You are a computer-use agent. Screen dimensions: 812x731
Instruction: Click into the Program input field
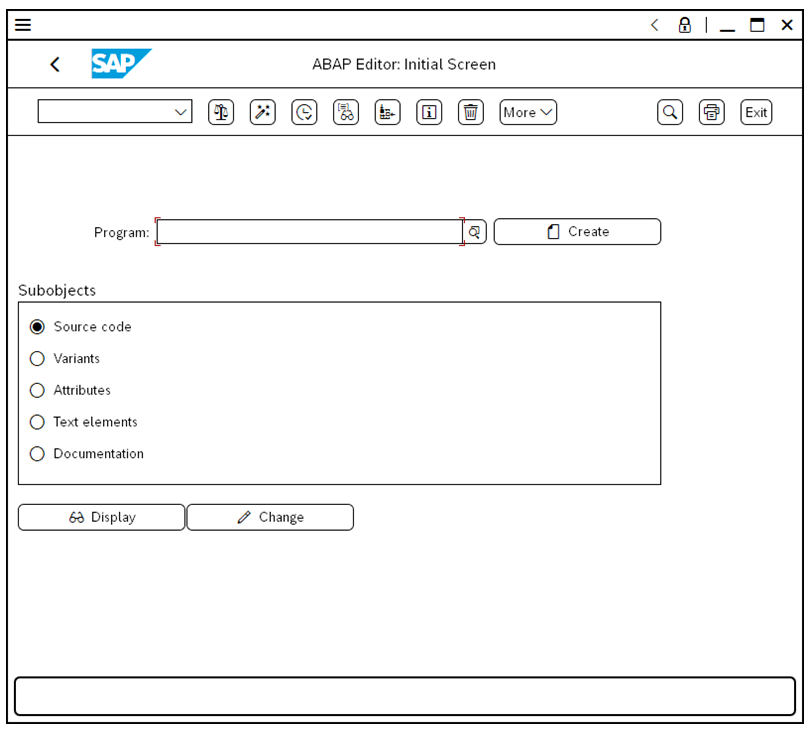pos(308,232)
